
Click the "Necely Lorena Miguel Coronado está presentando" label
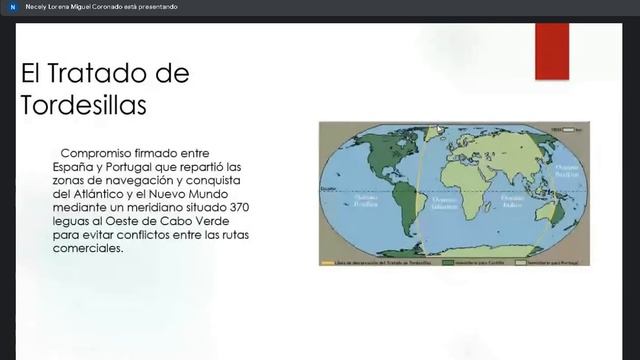[101, 7]
